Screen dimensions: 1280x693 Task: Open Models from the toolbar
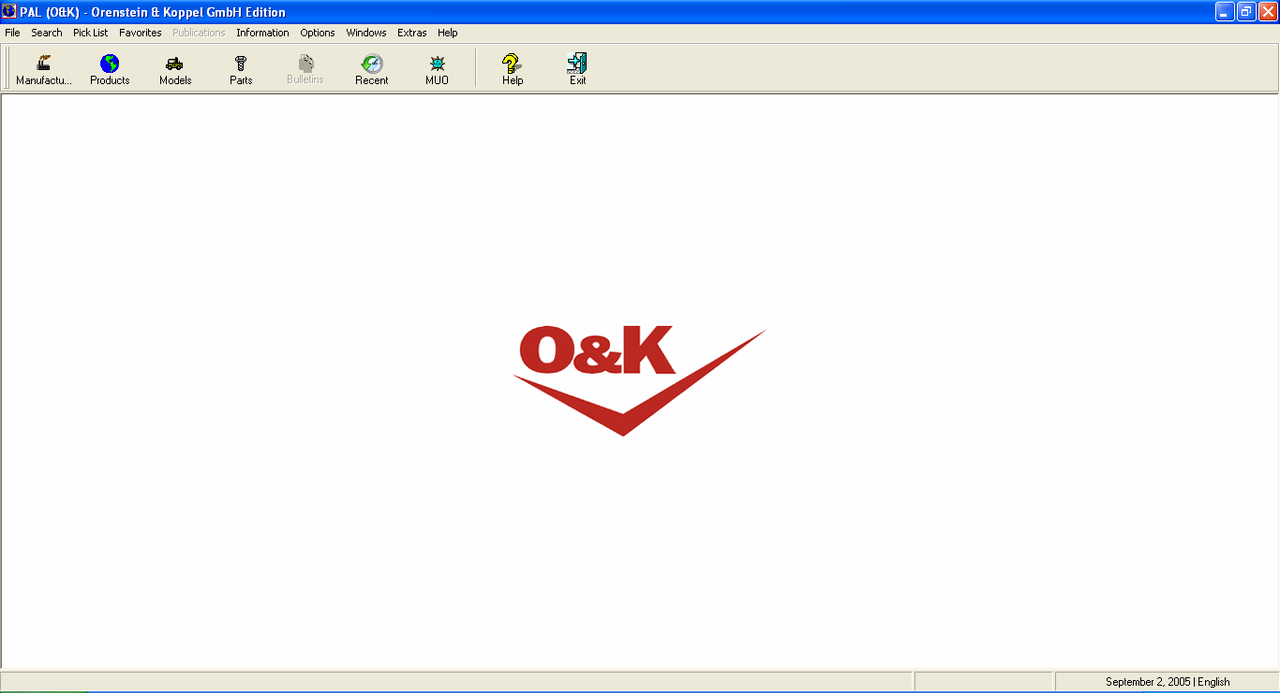175,69
